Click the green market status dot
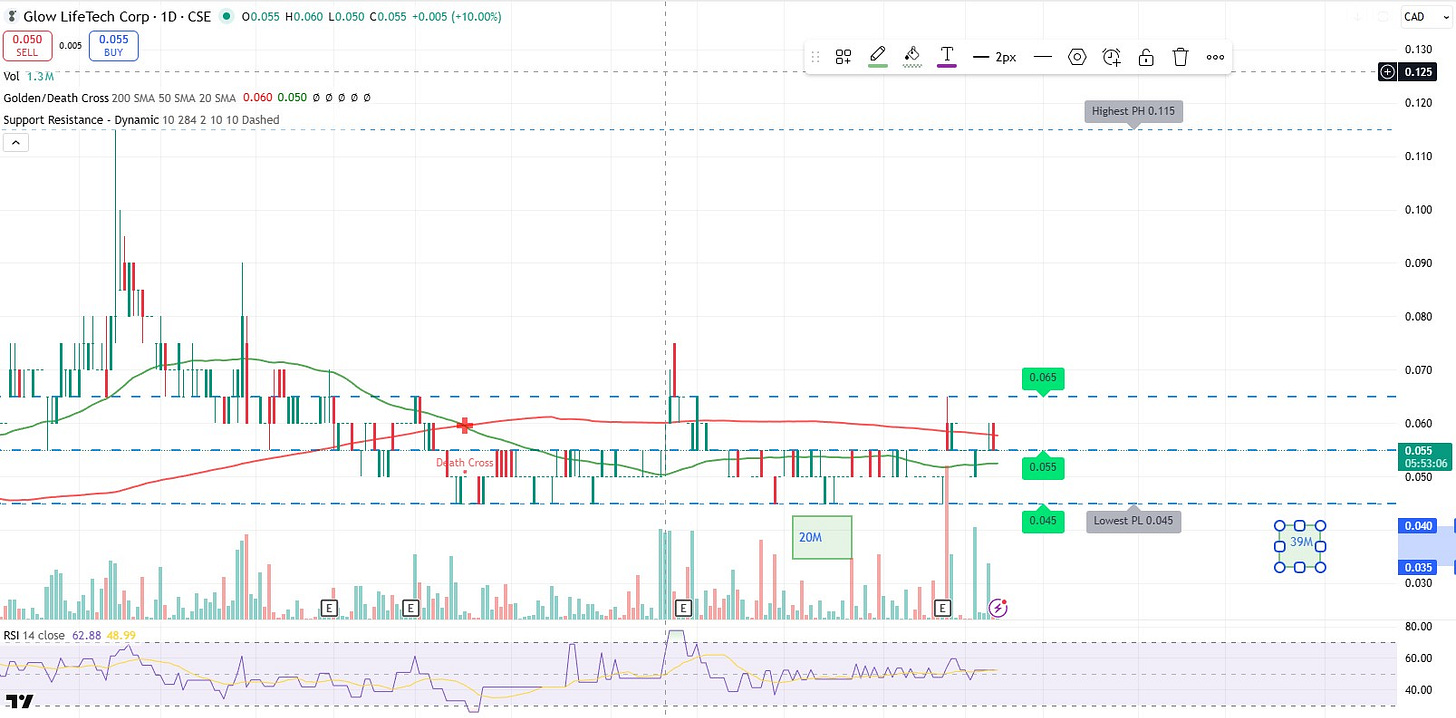The height and width of the screenshot is (718, 1456). point(226,17)
